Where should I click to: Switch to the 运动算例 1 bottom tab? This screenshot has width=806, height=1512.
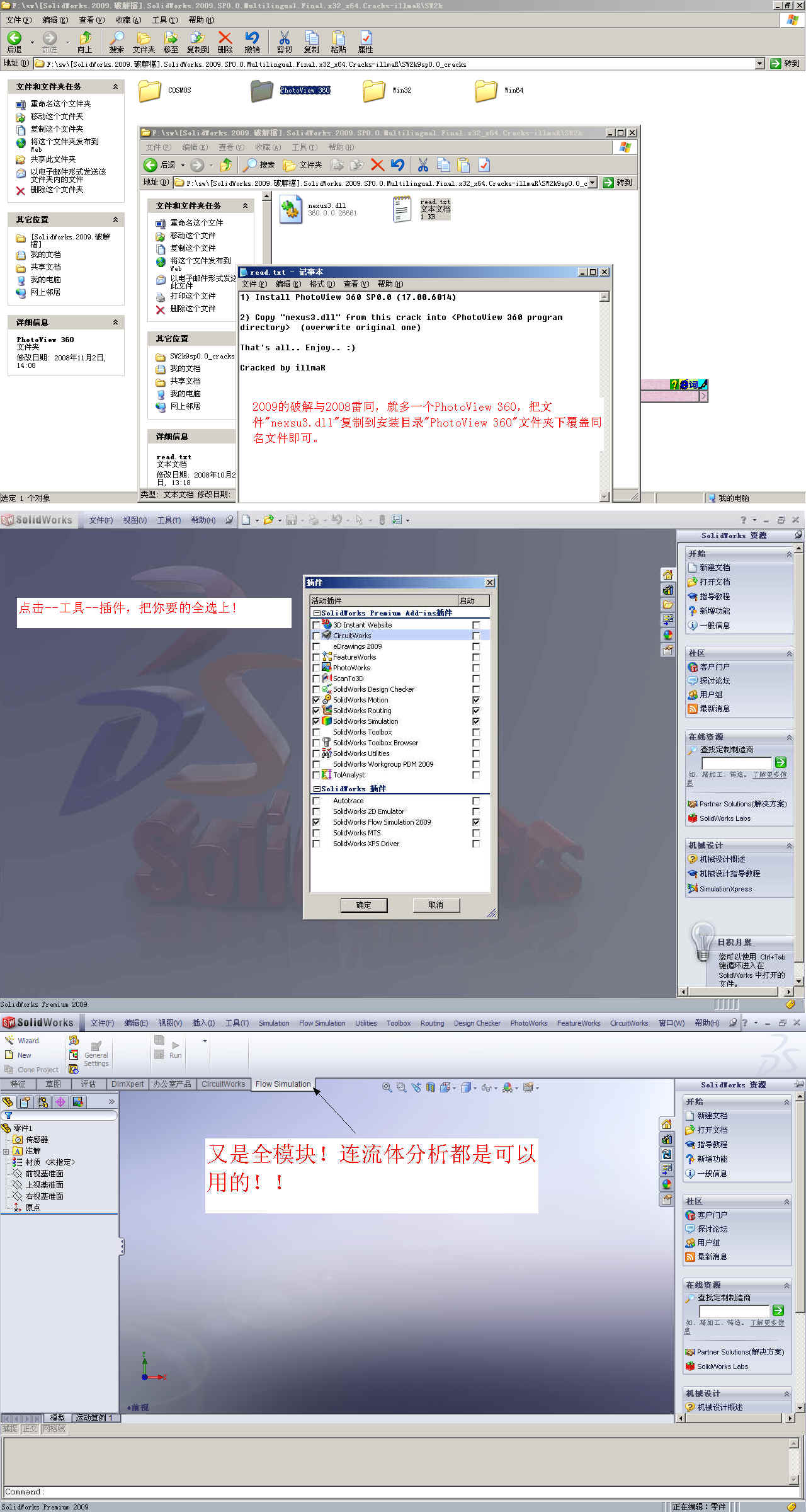point(94,1418)
